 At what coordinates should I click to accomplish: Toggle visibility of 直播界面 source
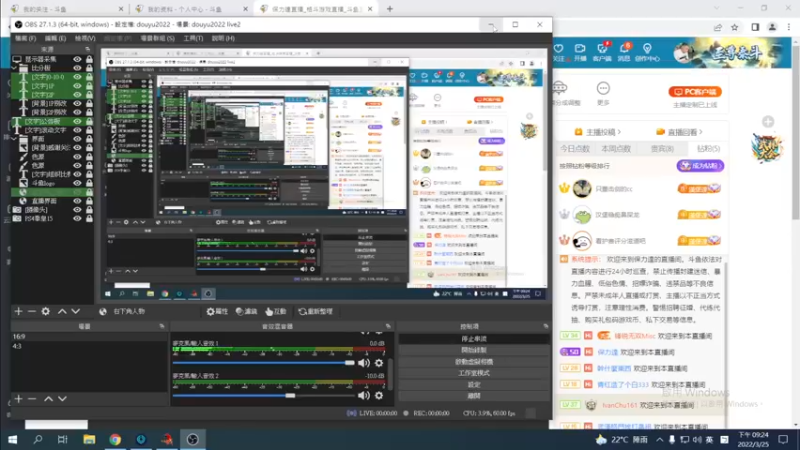(x=77, y=201)
